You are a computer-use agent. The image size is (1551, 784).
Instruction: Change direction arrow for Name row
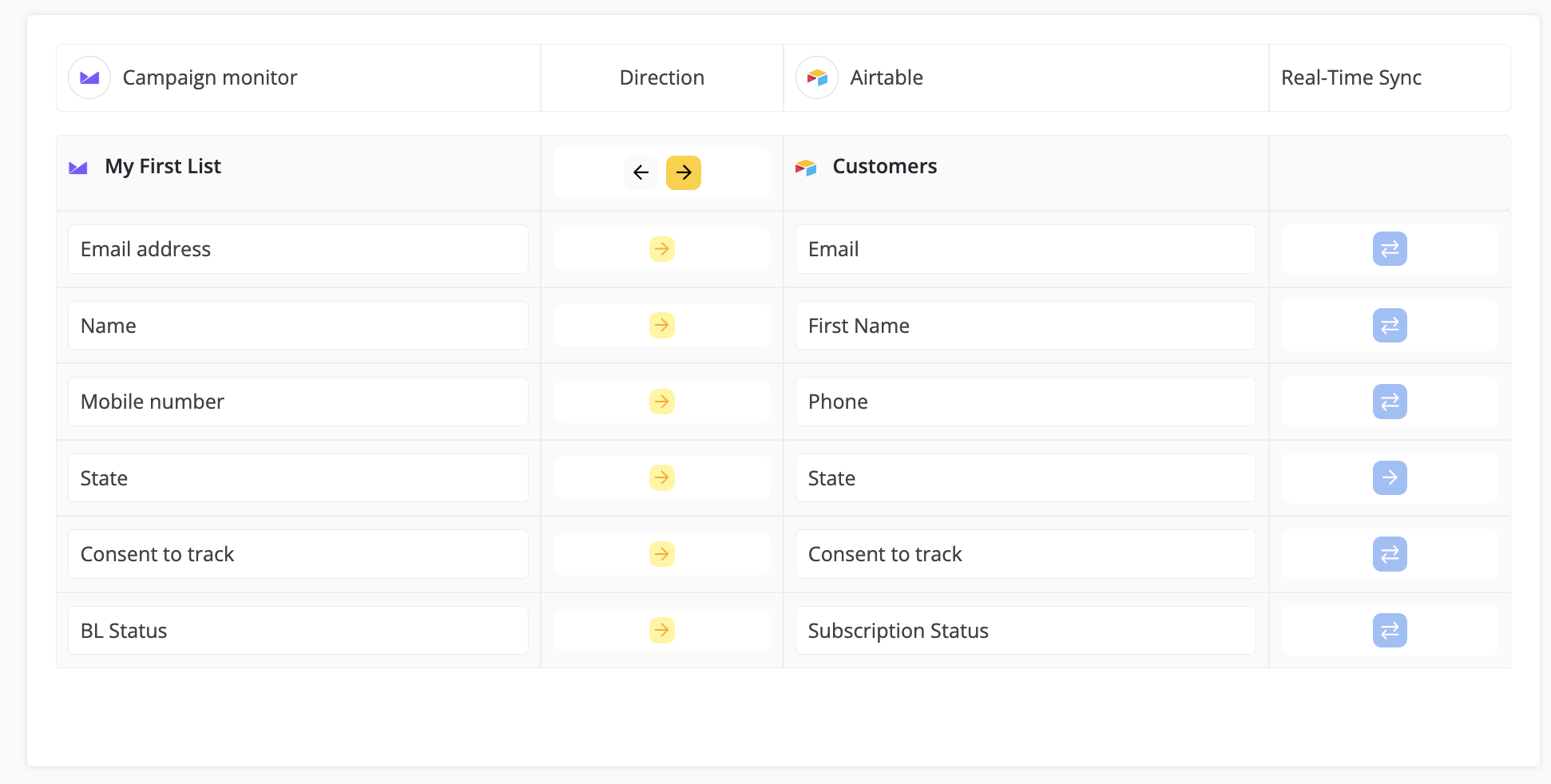[662, 325]
